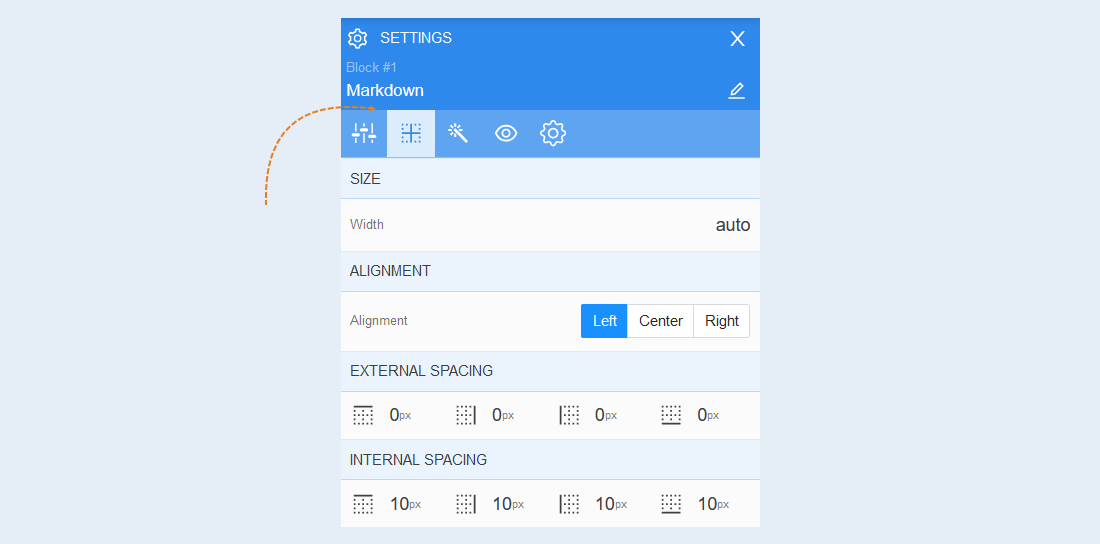
Task: Open the magic wand effects tab
Action: pos(458,133)
